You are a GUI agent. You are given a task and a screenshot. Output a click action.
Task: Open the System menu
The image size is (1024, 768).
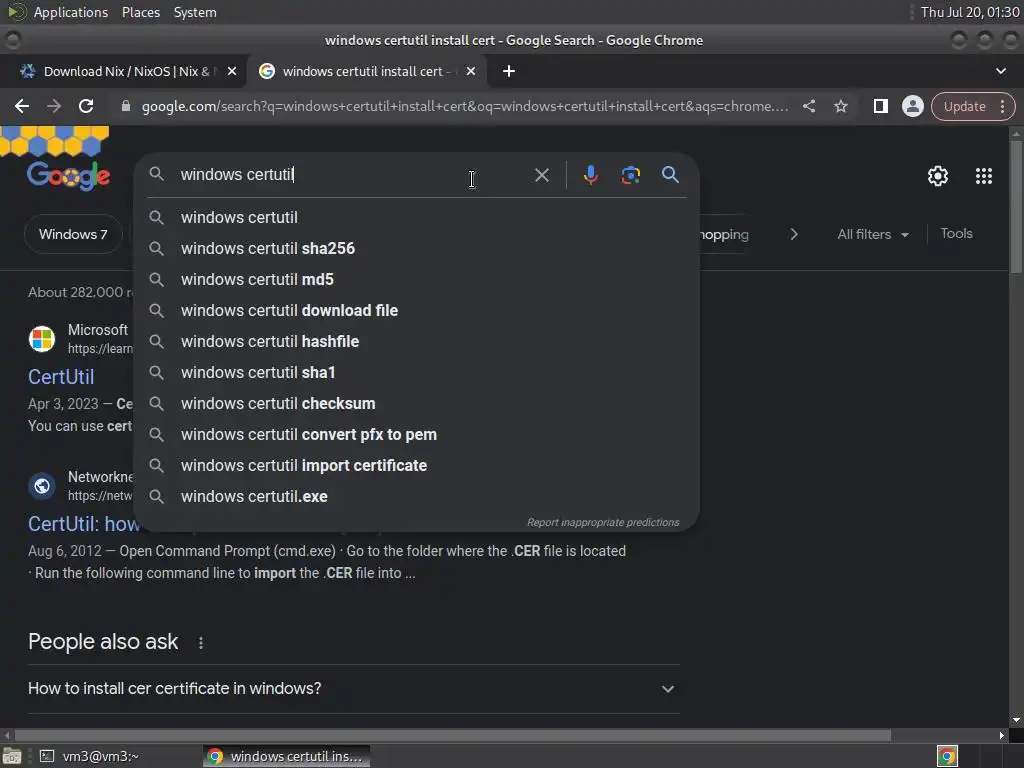point(195,12)
